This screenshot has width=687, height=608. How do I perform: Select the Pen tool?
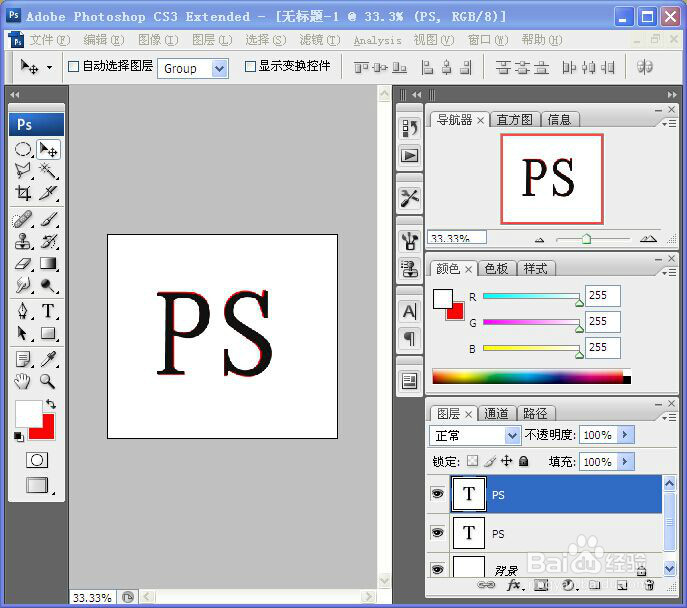coord(23,311)
